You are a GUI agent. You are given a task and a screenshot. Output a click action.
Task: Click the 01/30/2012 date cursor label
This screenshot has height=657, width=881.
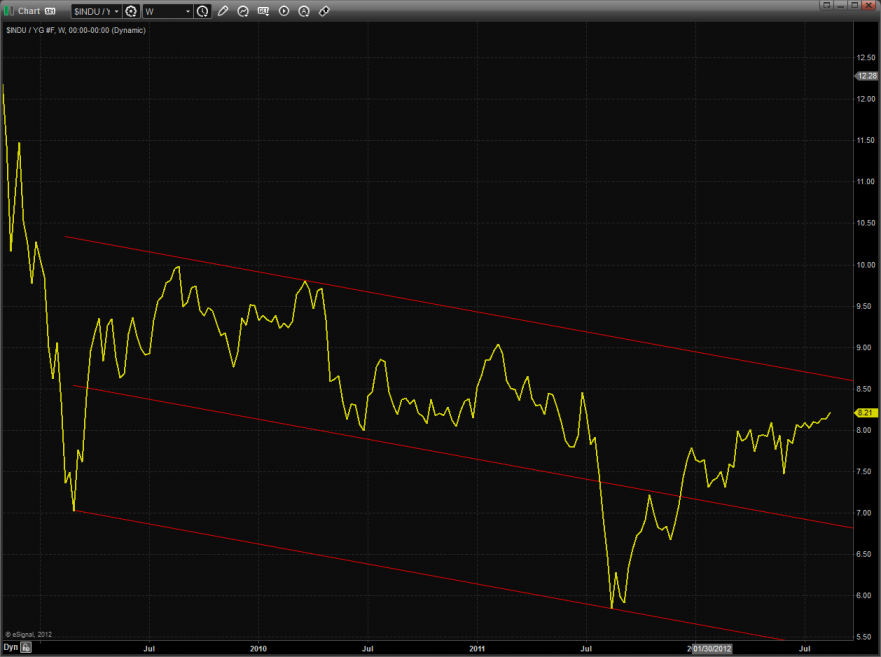point(712,649)
